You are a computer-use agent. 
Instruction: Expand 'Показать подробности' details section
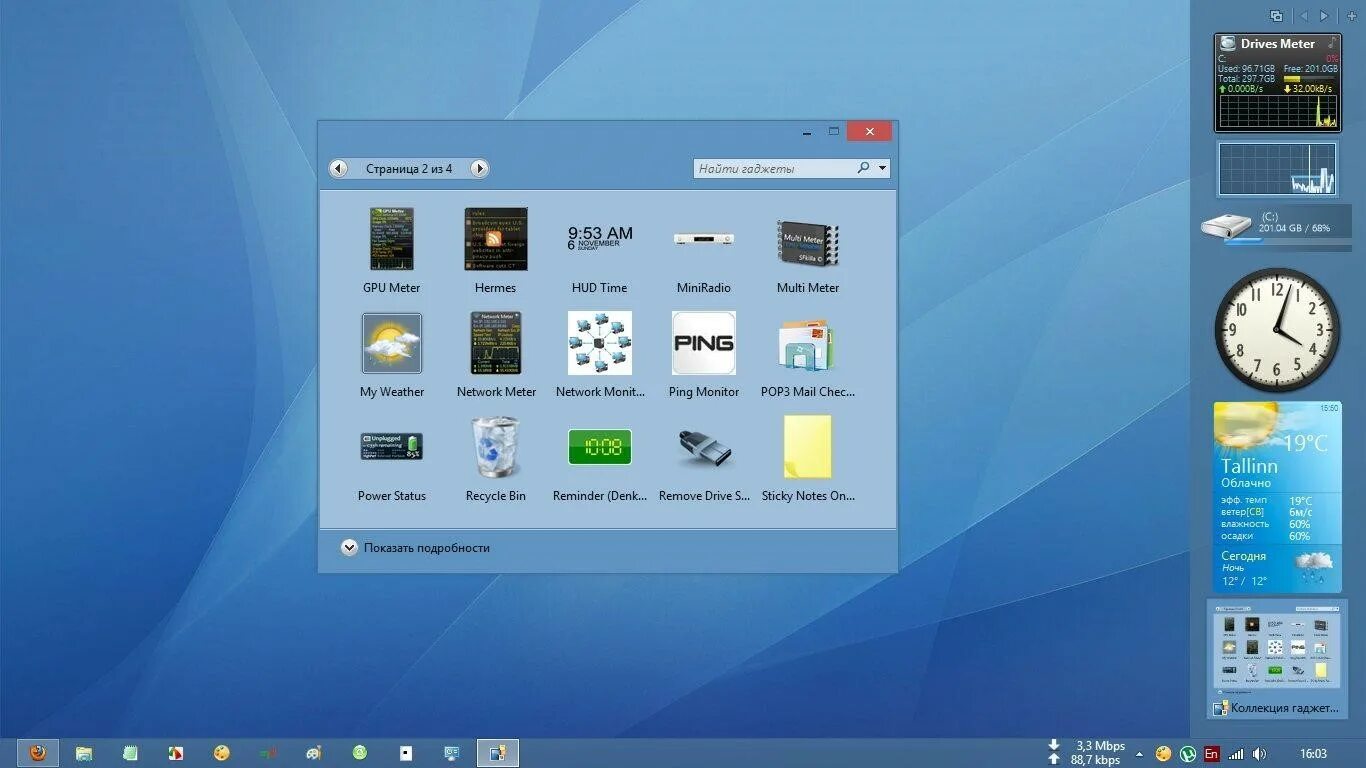349,547
